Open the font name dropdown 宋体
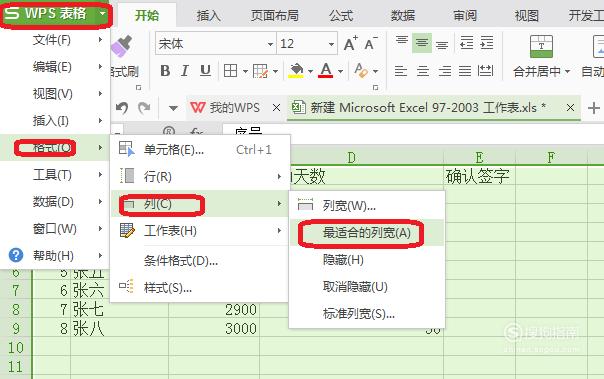 [x=270, y=44]
